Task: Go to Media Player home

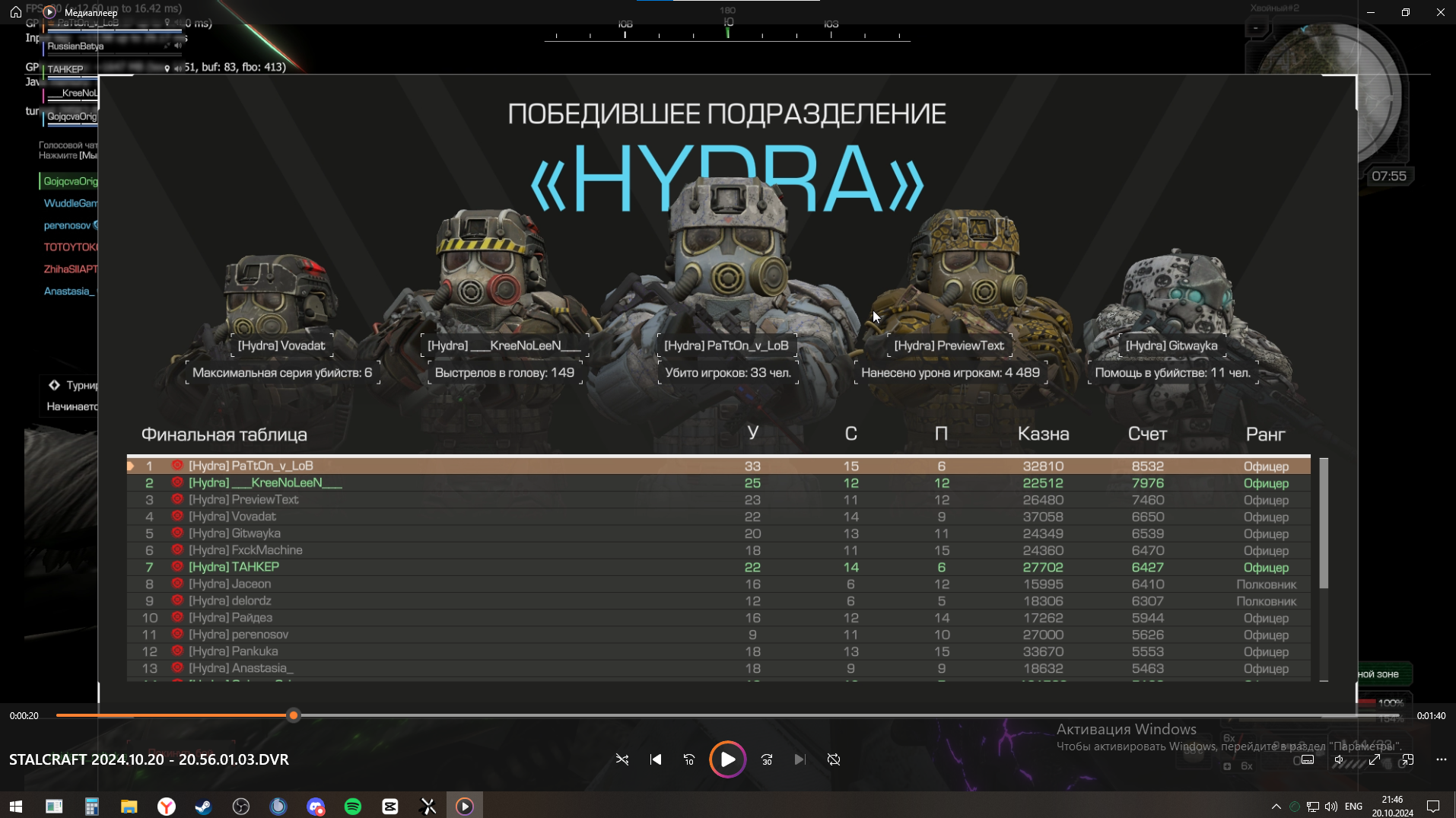Action: (x=15, y=12)
